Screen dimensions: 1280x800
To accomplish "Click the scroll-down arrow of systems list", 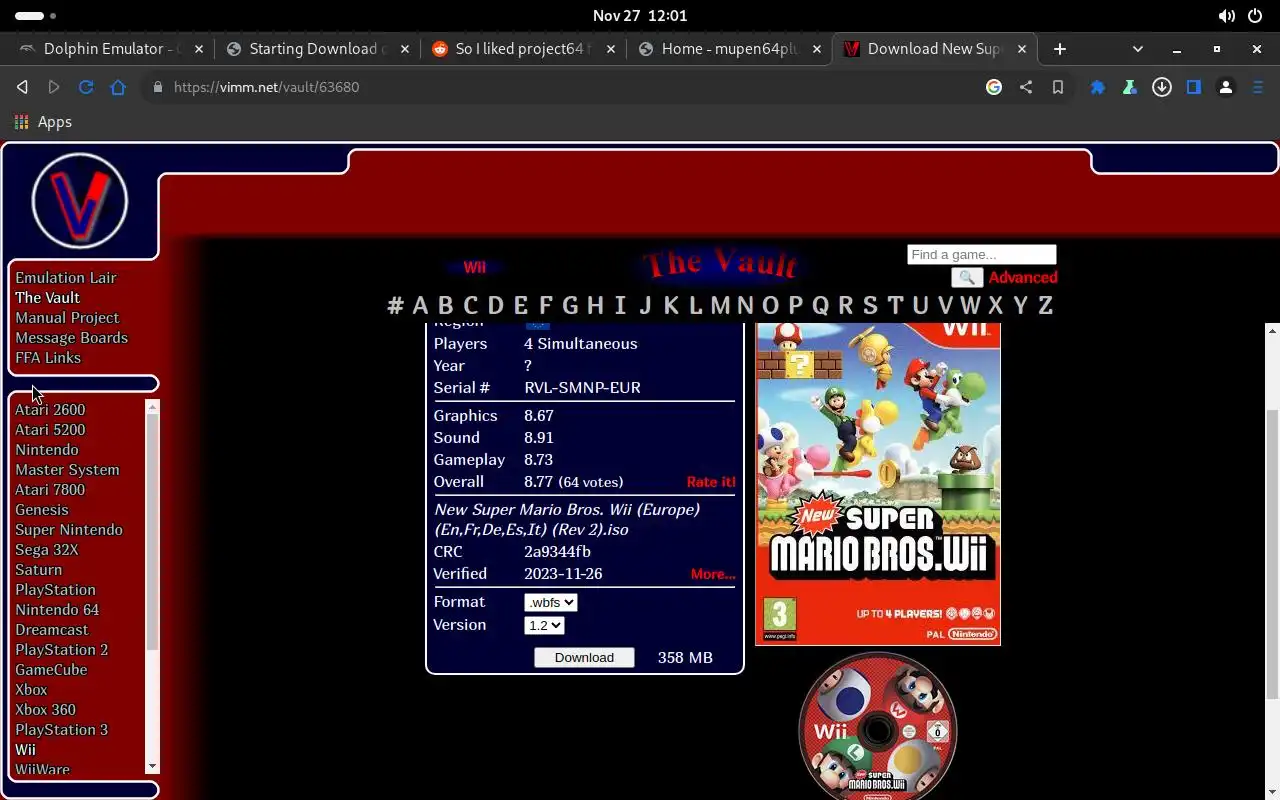I will click(x=152, y=767).
